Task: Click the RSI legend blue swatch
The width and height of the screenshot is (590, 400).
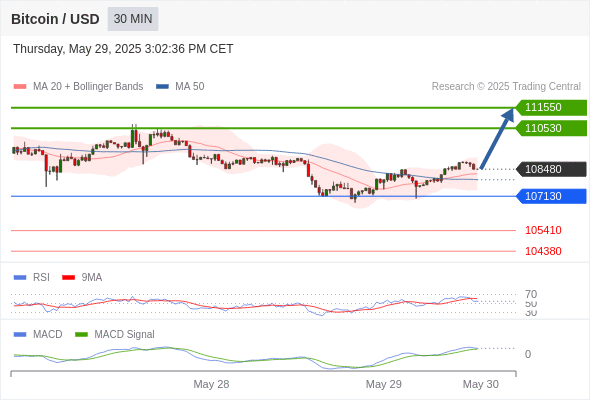Action: (x=20, y=278)
